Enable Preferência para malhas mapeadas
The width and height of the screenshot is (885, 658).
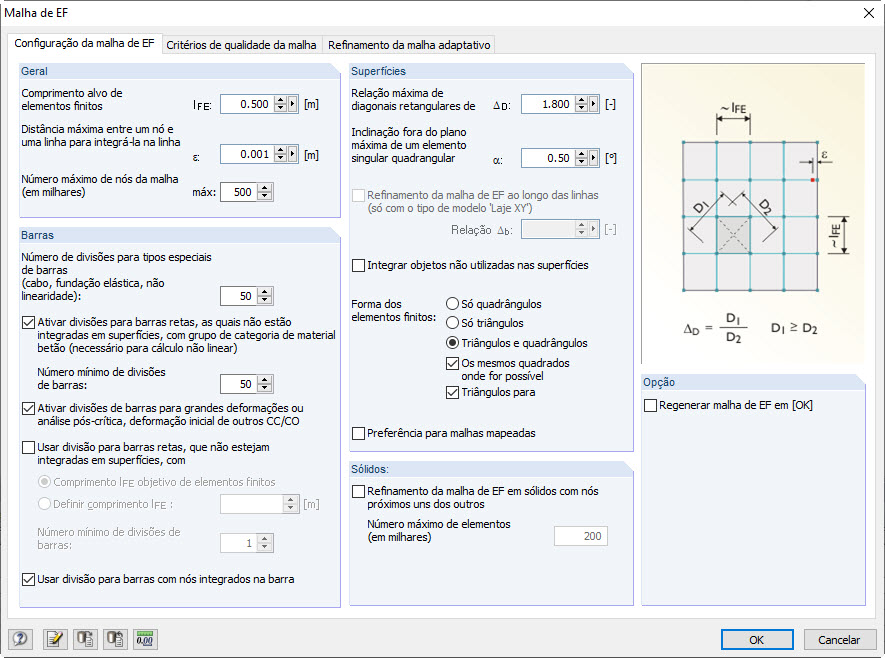pos(358,433)
